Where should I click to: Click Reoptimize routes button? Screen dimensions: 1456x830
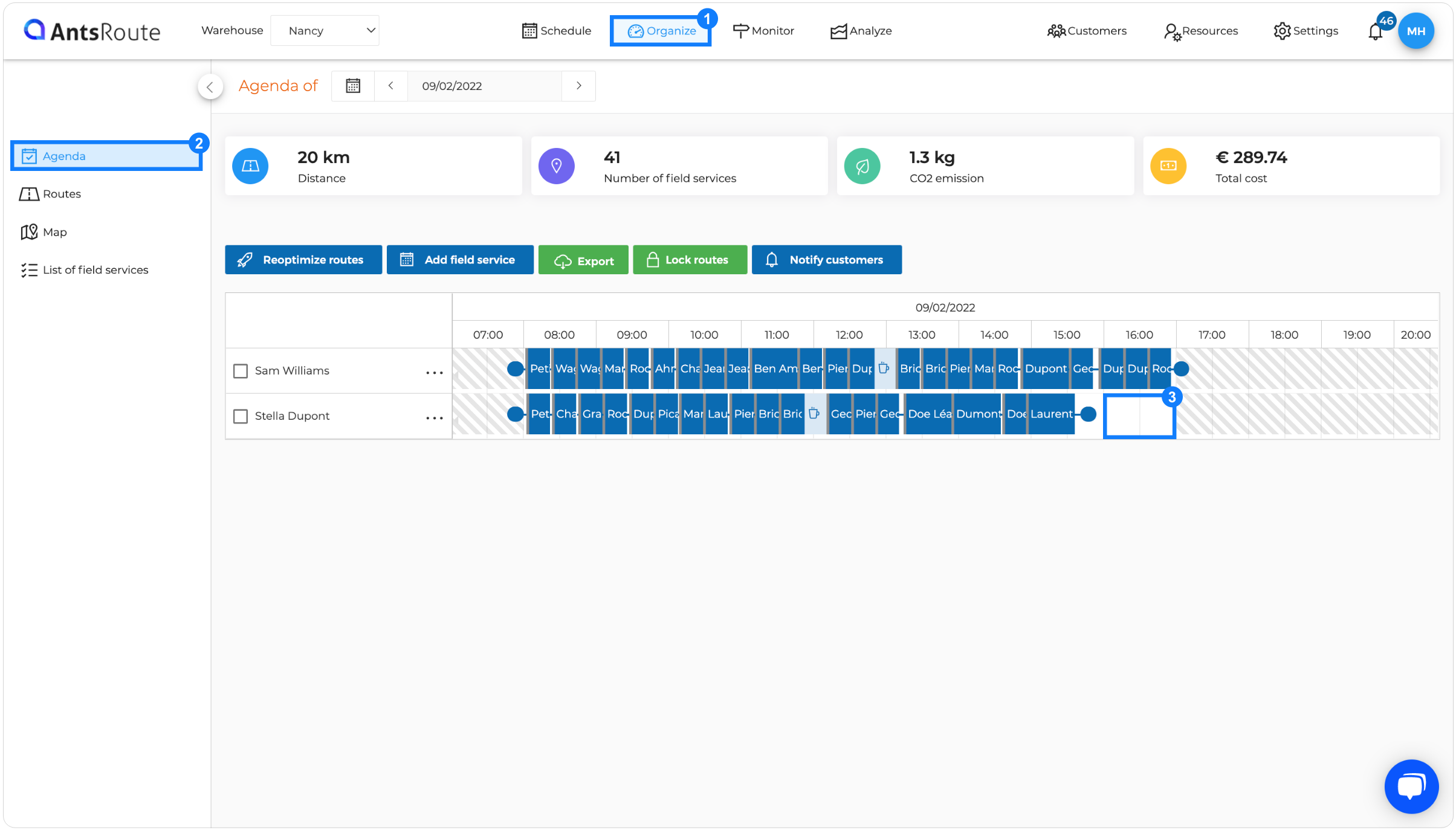303,260
